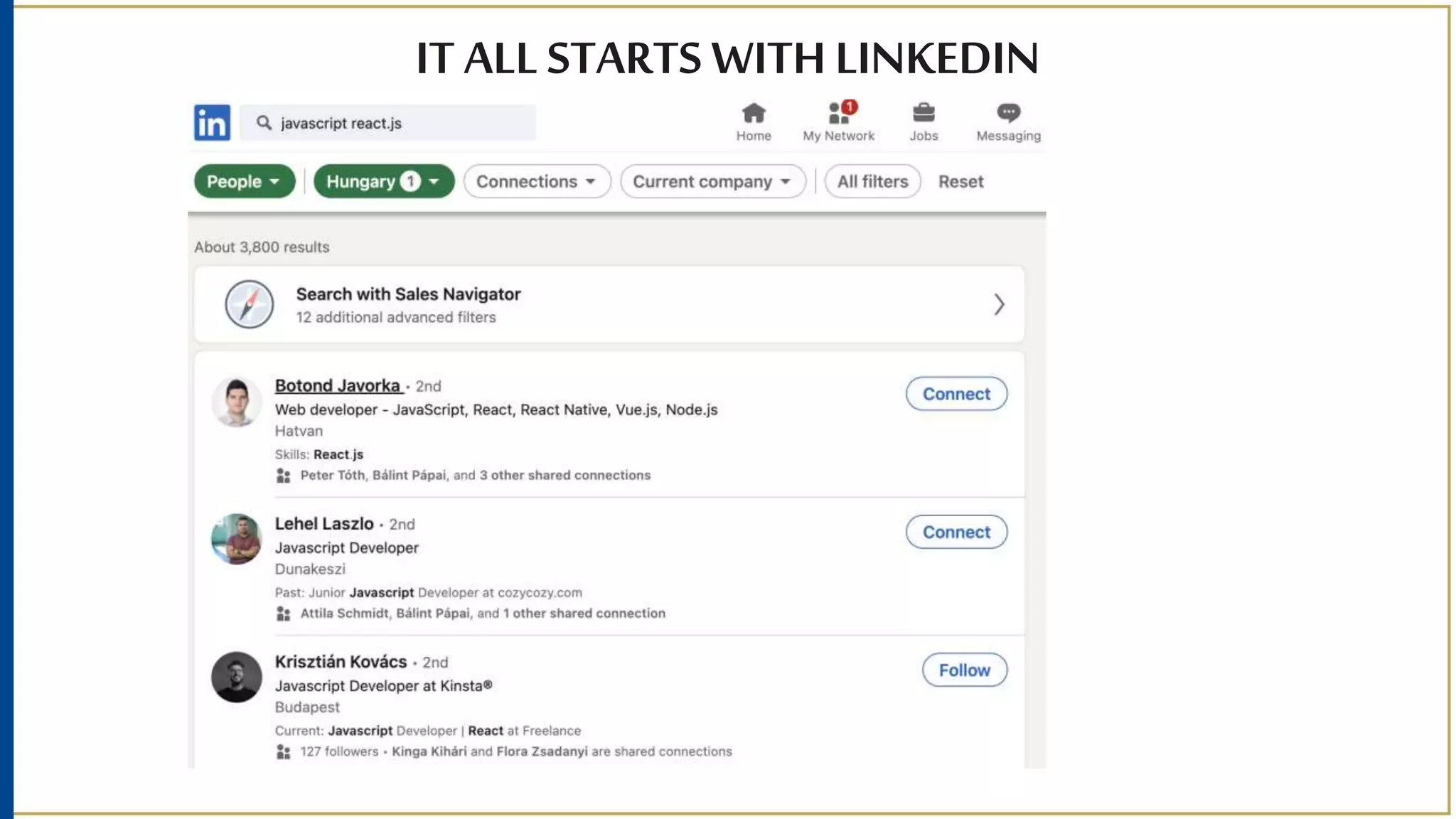Click 'Kinga Kihári and Flora Zsadanyi' shared connections

[x=490, y=751]
